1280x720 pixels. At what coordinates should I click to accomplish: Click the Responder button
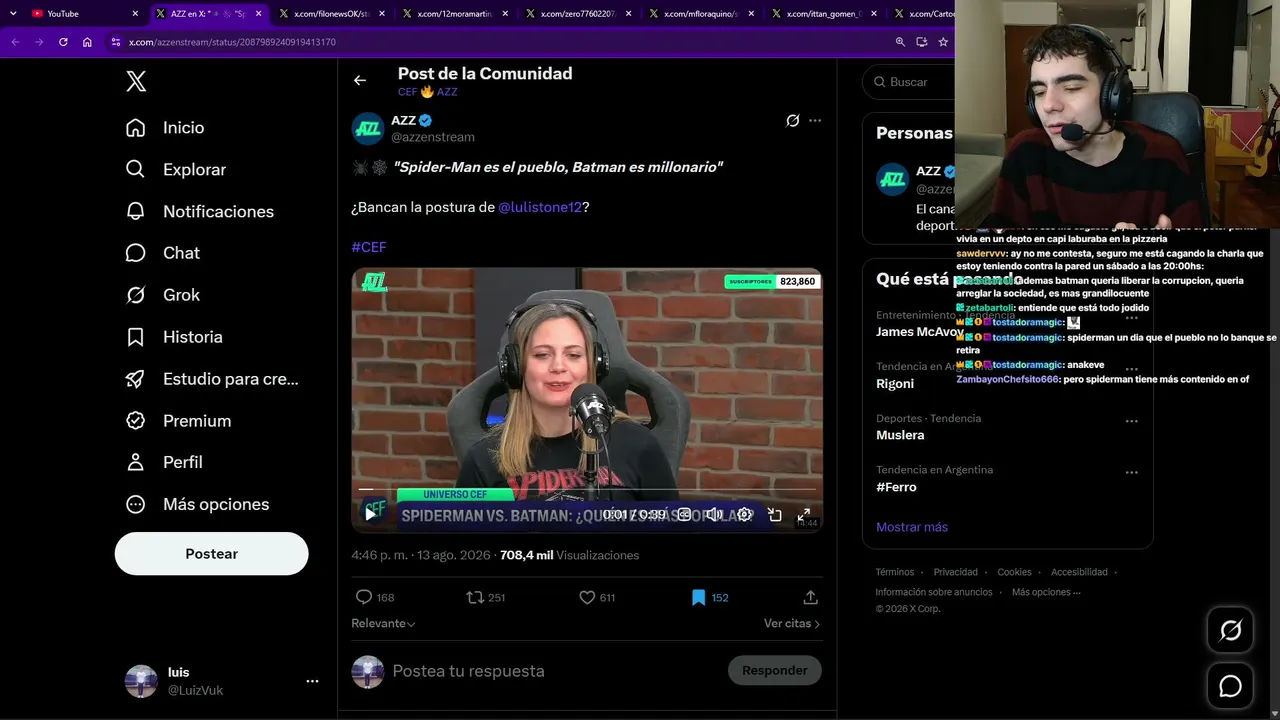(775, 670)
